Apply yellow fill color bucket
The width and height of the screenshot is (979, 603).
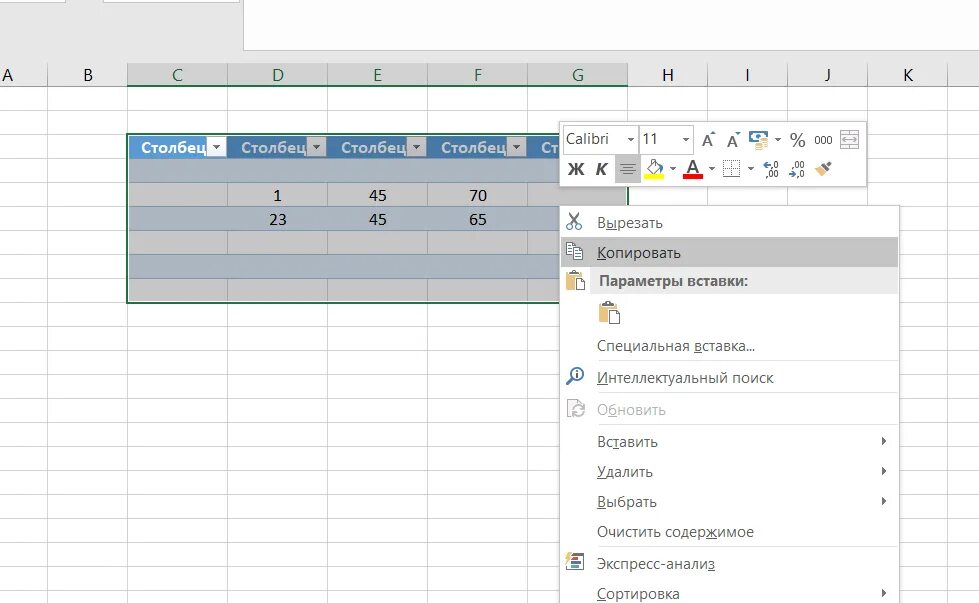pos(654,169)
